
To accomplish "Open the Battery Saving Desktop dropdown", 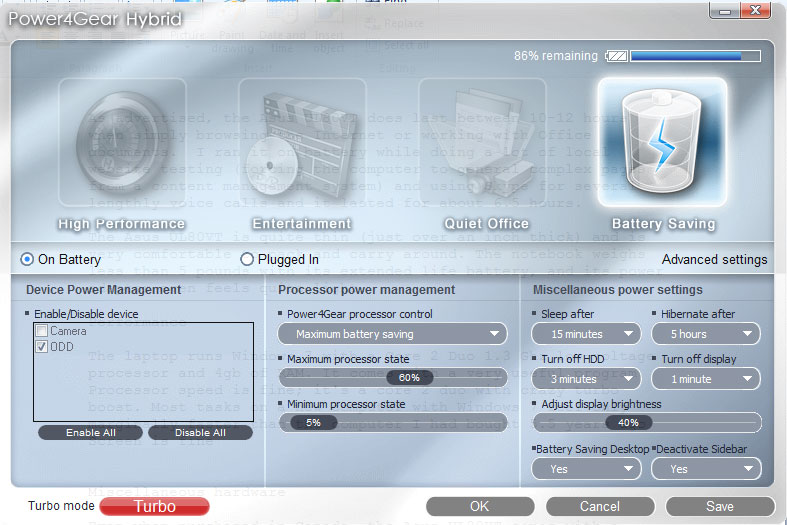I will point(586,469).
